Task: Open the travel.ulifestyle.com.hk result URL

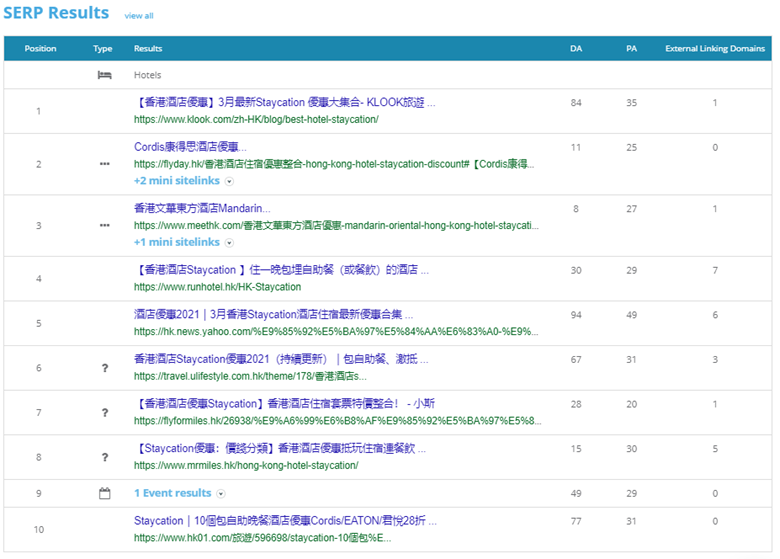Action: coord(250,376)
